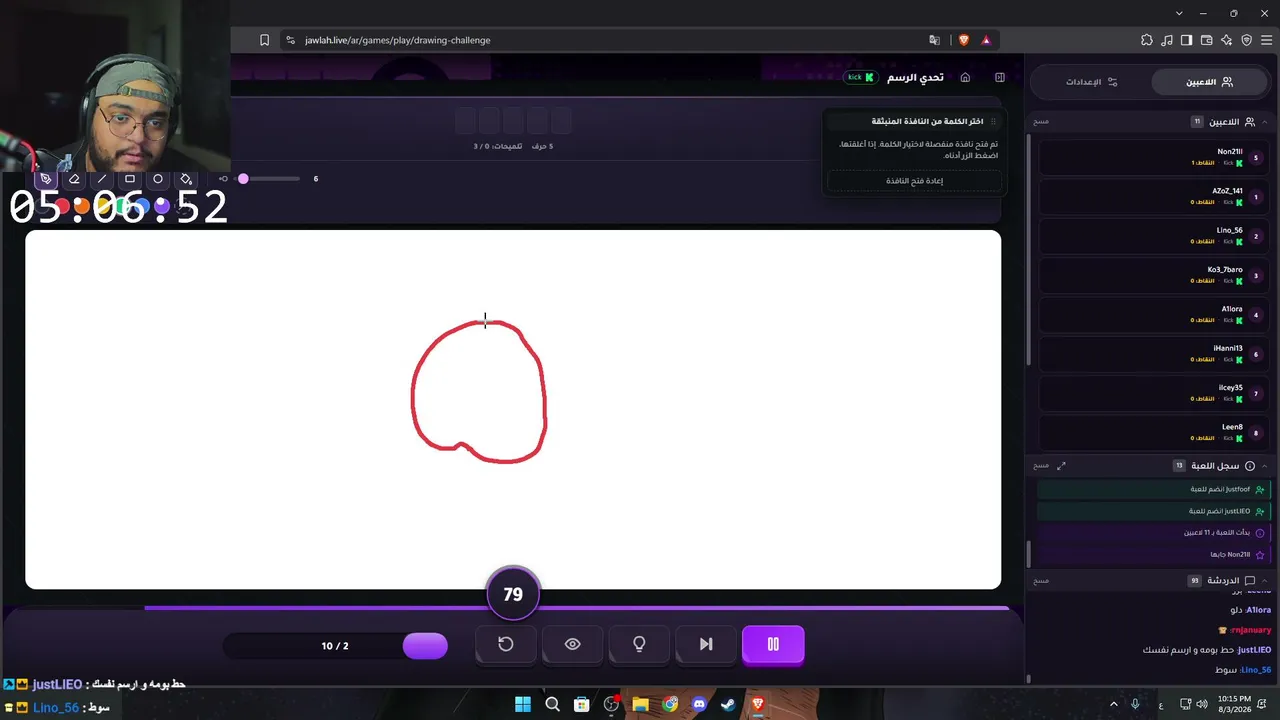Open the Windows Start menu

tap(522, 704)
